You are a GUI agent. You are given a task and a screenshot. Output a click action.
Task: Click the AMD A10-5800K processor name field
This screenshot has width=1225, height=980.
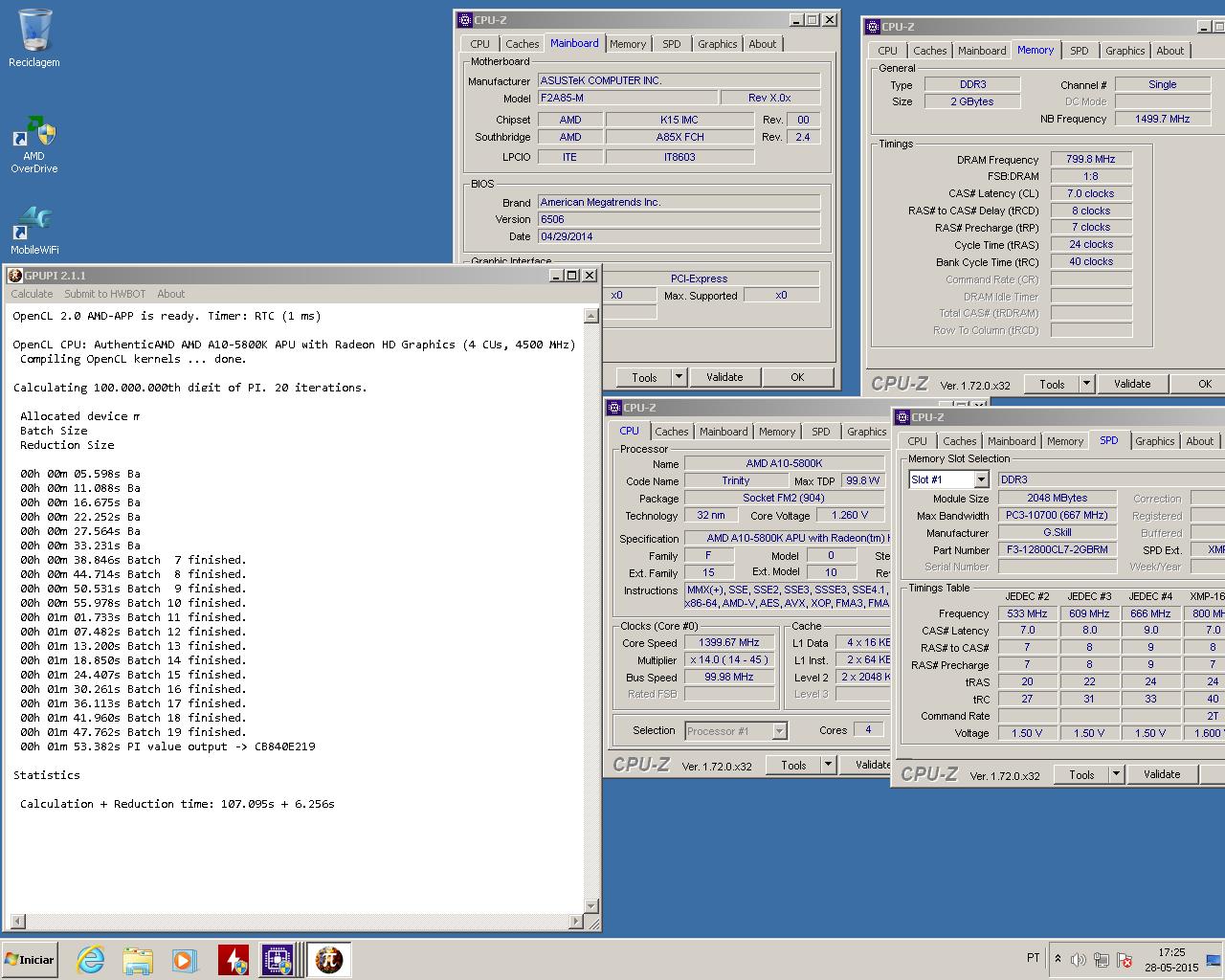(x=784, y=463)
